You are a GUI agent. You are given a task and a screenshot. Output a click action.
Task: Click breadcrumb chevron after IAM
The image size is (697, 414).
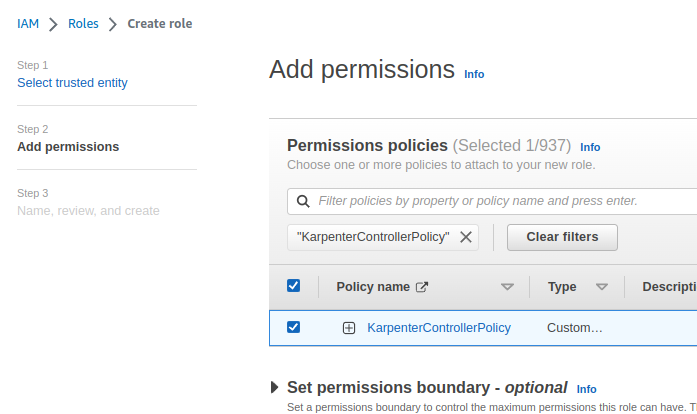point(53,24)
